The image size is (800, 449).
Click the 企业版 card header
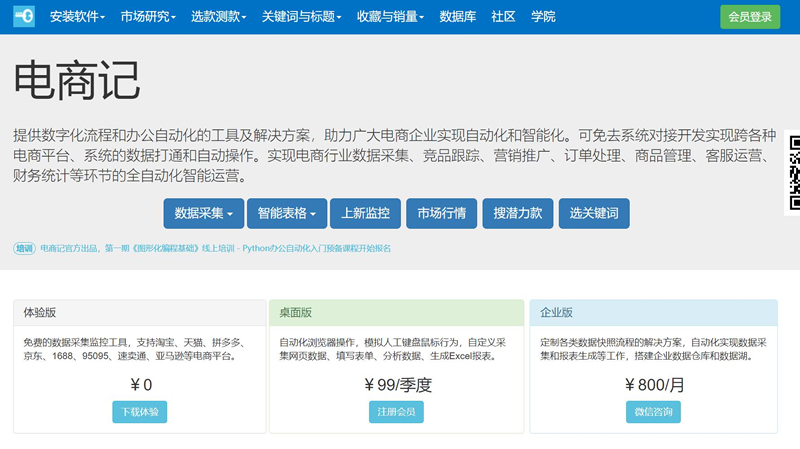654,313
